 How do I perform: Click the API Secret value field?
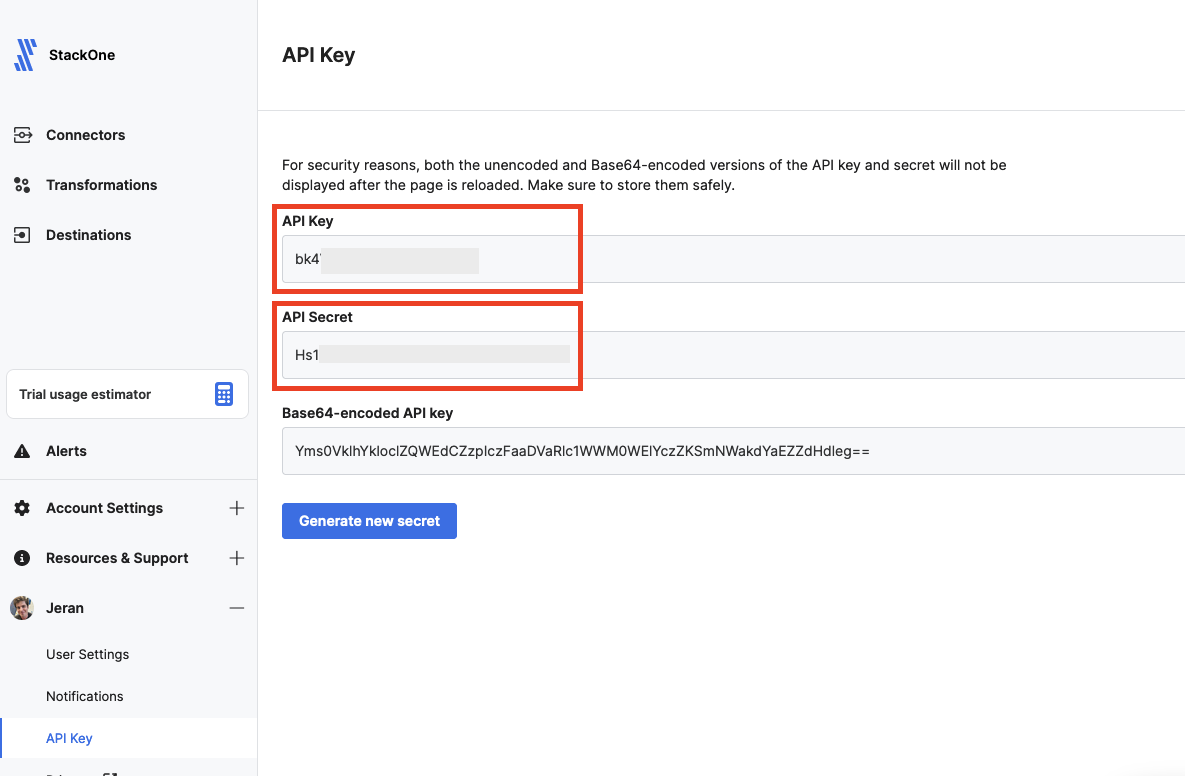coord(420,355)
